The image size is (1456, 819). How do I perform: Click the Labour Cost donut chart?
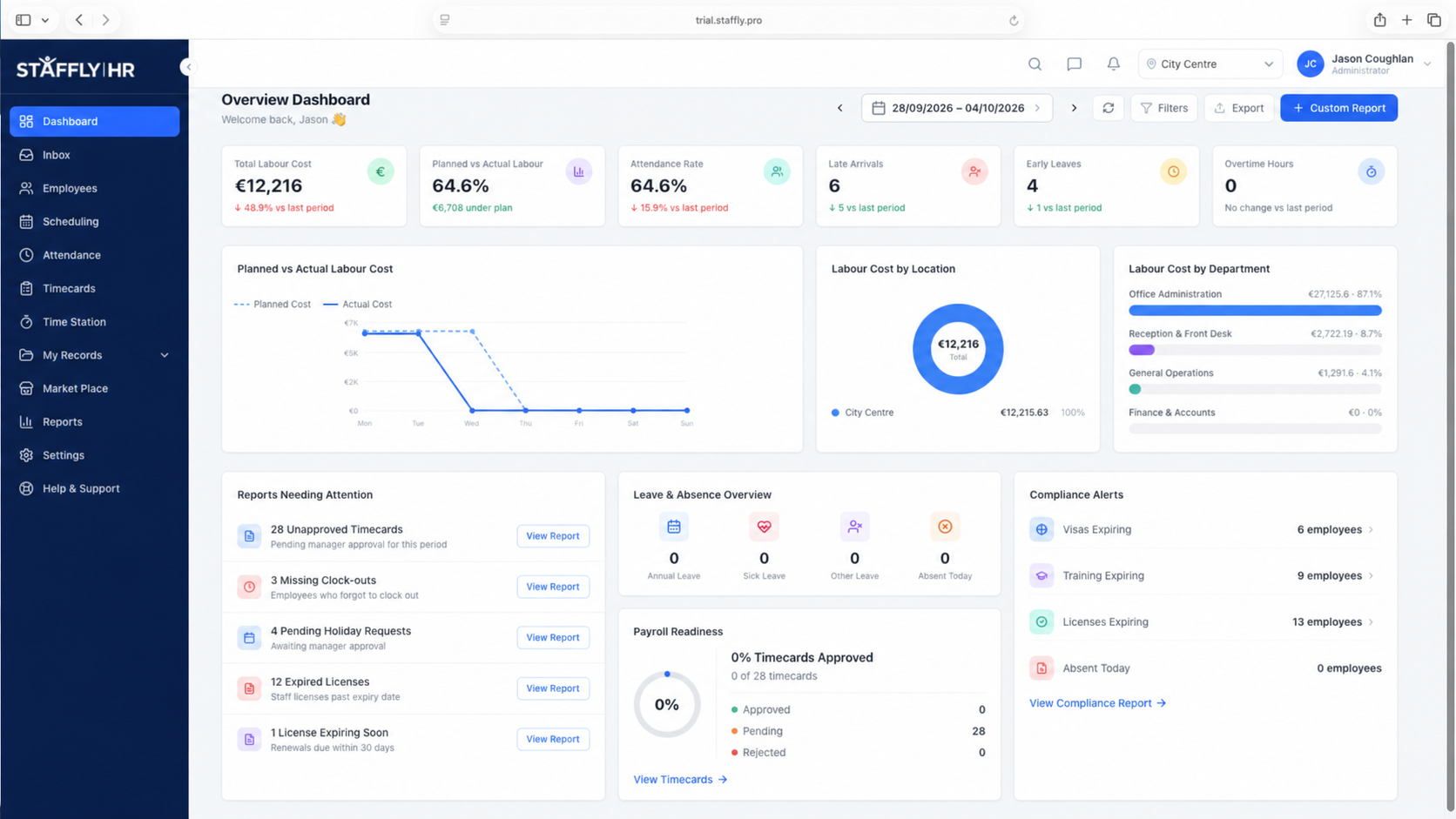point(958,349)
